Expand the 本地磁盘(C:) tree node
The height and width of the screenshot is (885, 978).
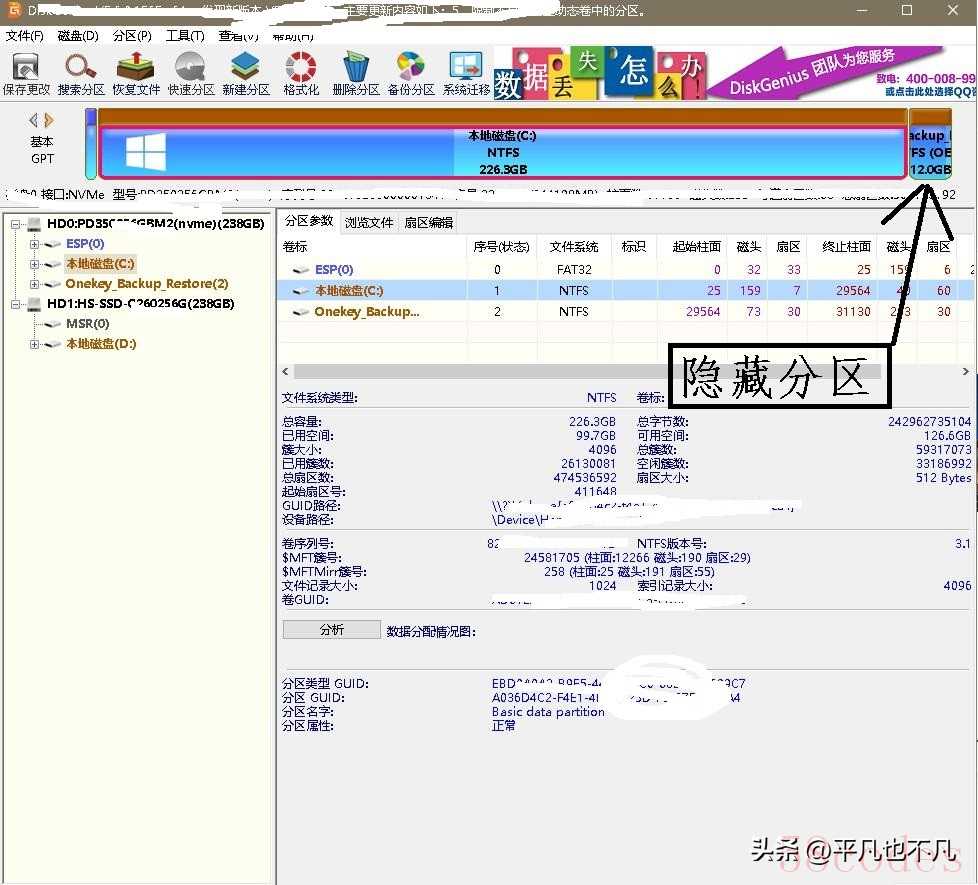click(x=34, y=264)
